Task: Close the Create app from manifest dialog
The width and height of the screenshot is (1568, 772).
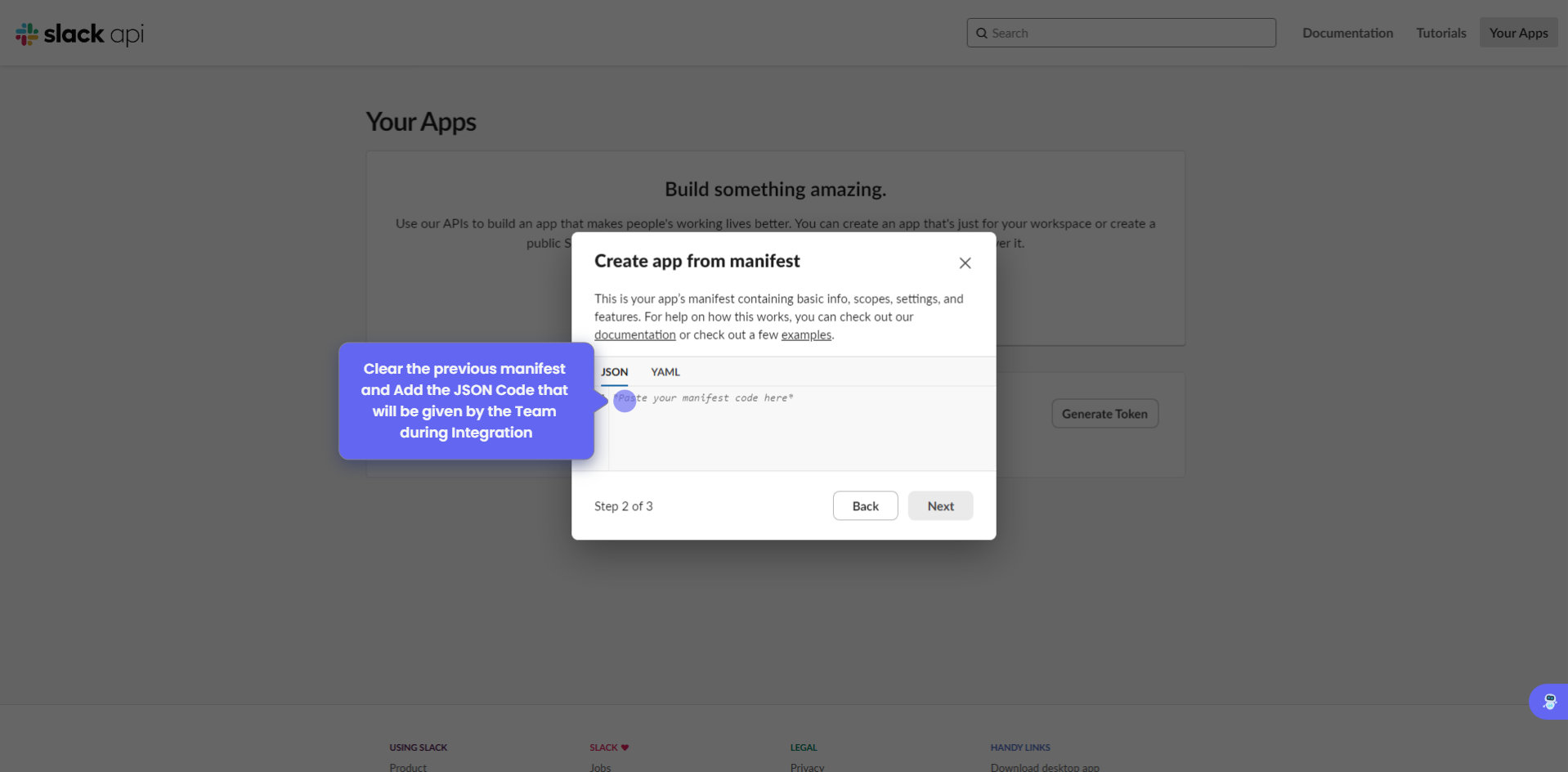Action: (965, 263)
